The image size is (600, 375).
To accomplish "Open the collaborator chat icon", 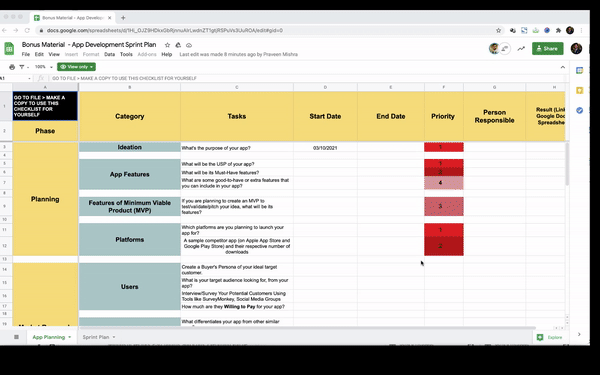I will 505,49.
